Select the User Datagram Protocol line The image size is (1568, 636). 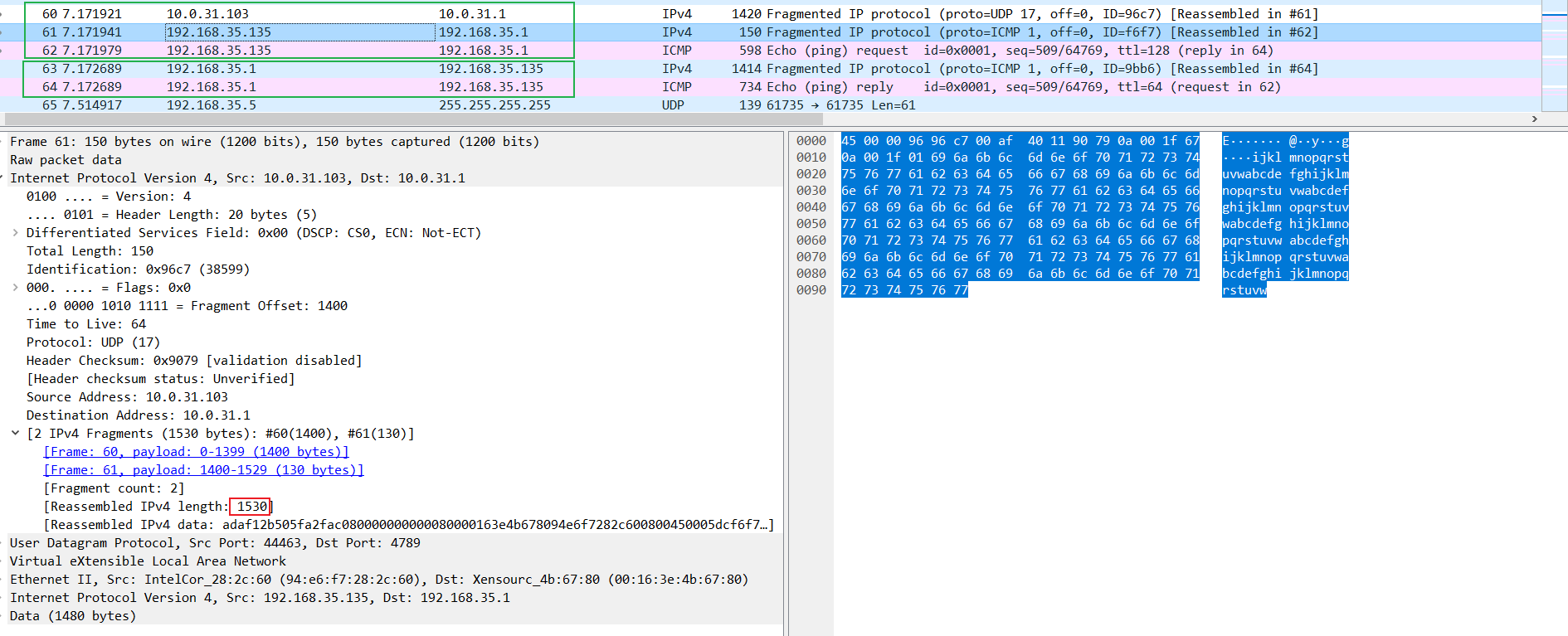pyautogui.click(x=215, y=543)
